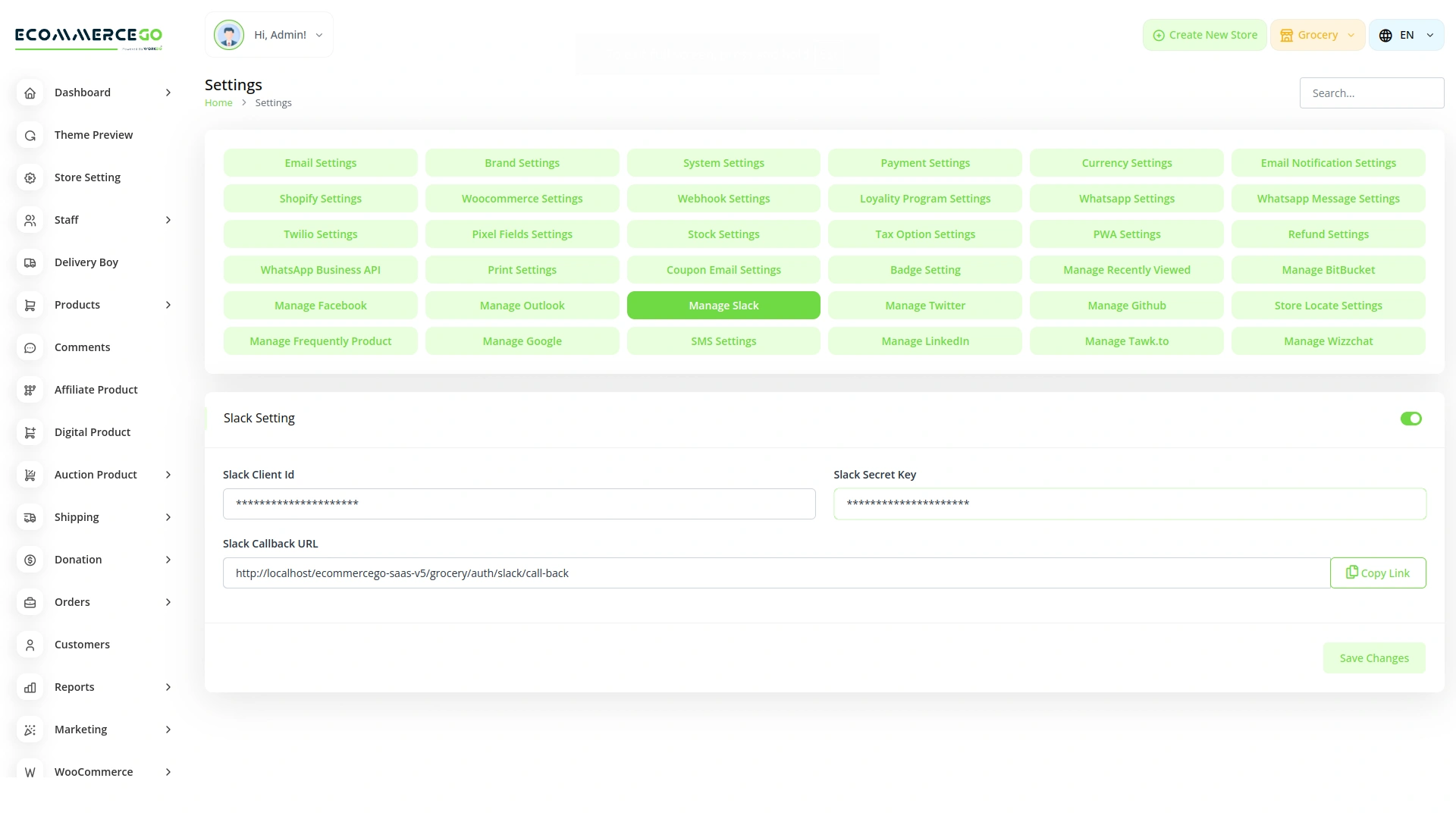Viewport: 1456px width, 819px height.
Task: Open the Grocery store dropdown
Action: click(1317, 35)
